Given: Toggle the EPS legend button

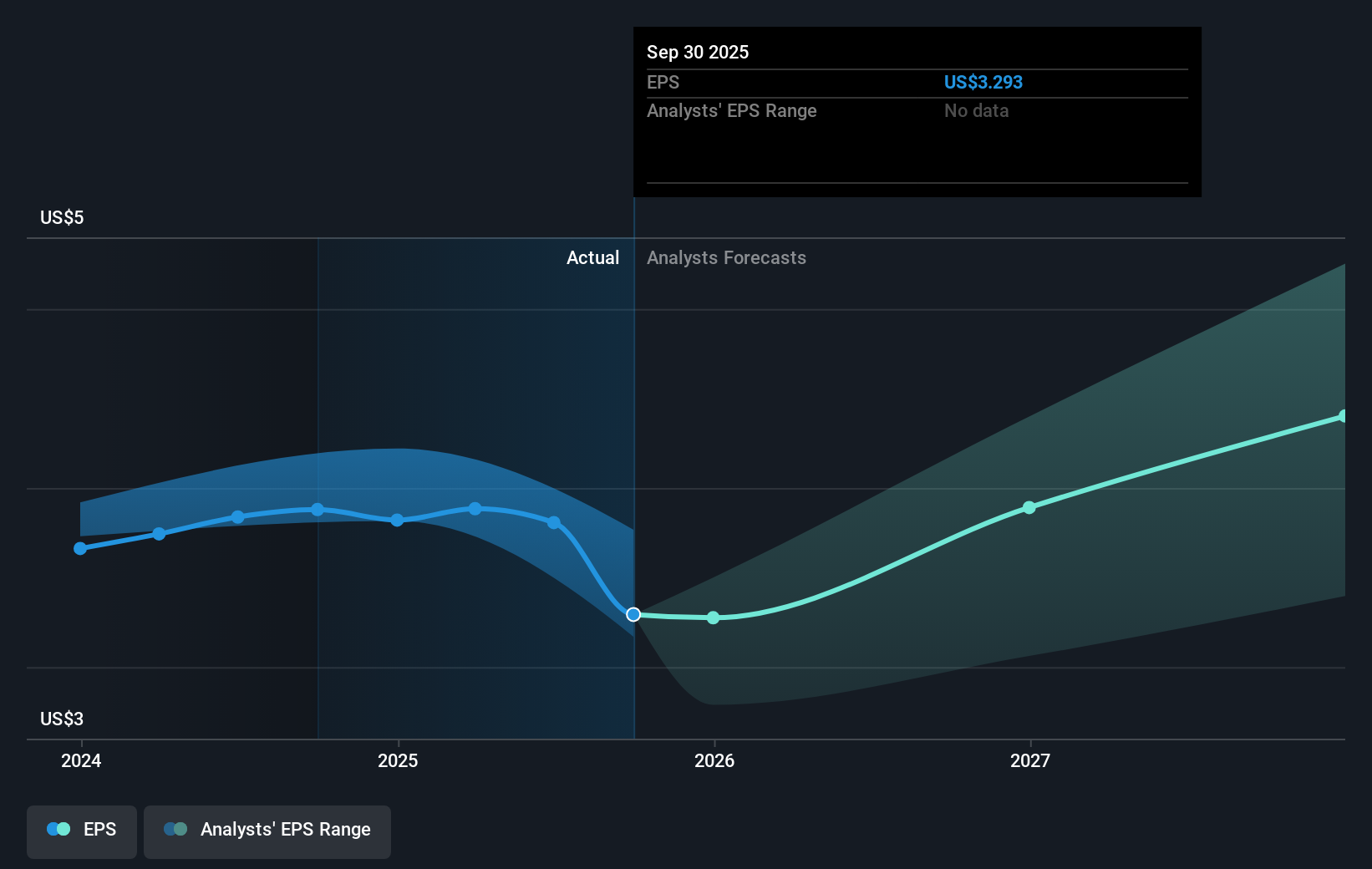Looking at the screenshot, I should click(82, 831).
